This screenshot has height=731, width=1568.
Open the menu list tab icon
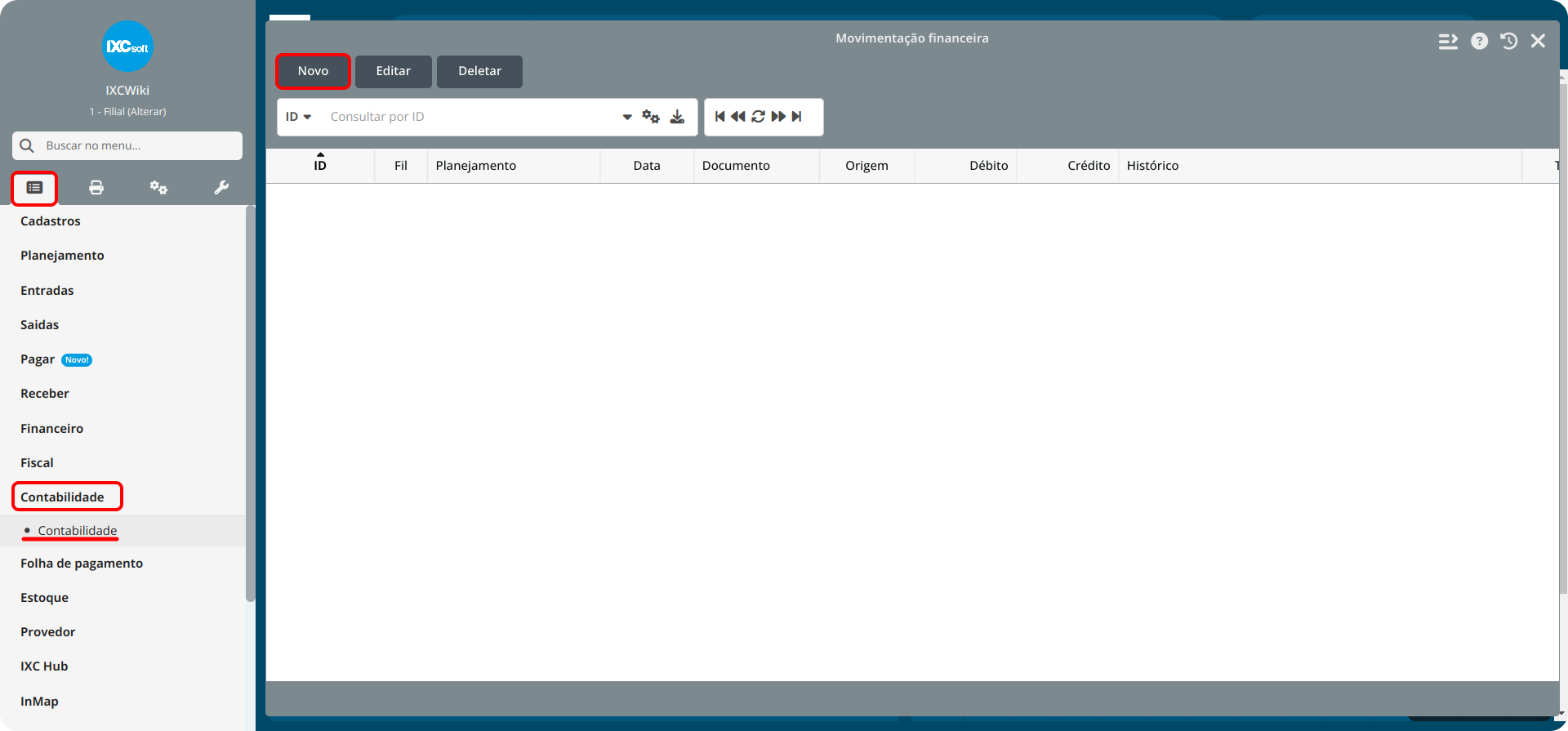coord(34,188)
